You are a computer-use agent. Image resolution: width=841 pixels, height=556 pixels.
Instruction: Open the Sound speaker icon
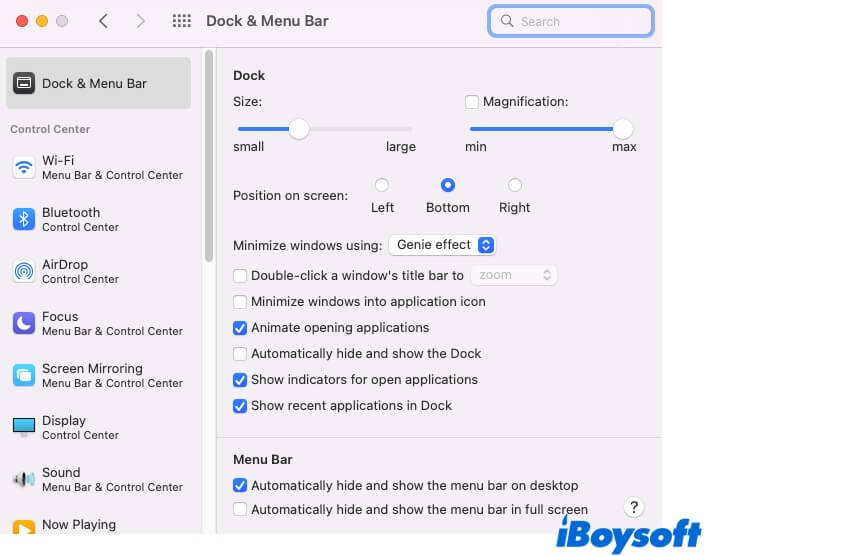(x=24, y=479)
